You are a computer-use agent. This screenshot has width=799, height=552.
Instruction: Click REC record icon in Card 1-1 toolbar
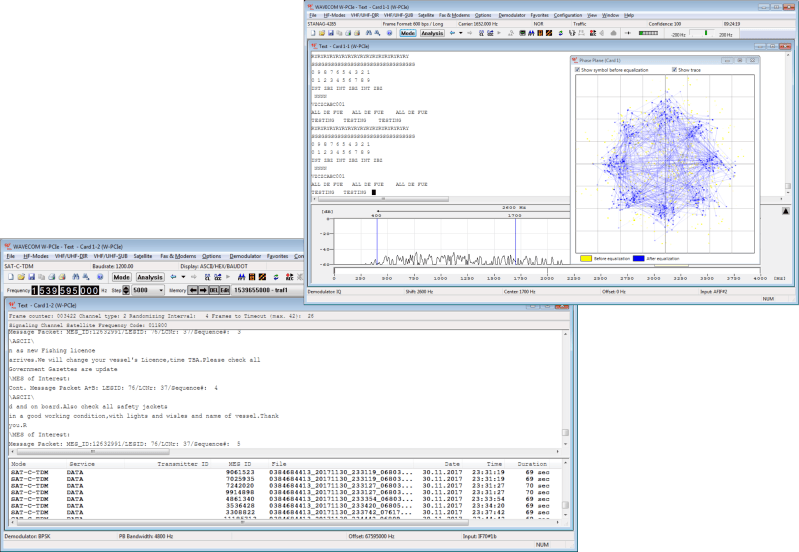593,33
